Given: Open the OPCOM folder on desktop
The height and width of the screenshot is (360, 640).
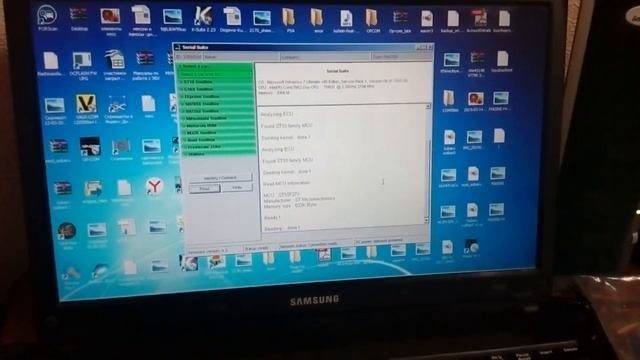Looking at the screenshot, I should 372,20.
